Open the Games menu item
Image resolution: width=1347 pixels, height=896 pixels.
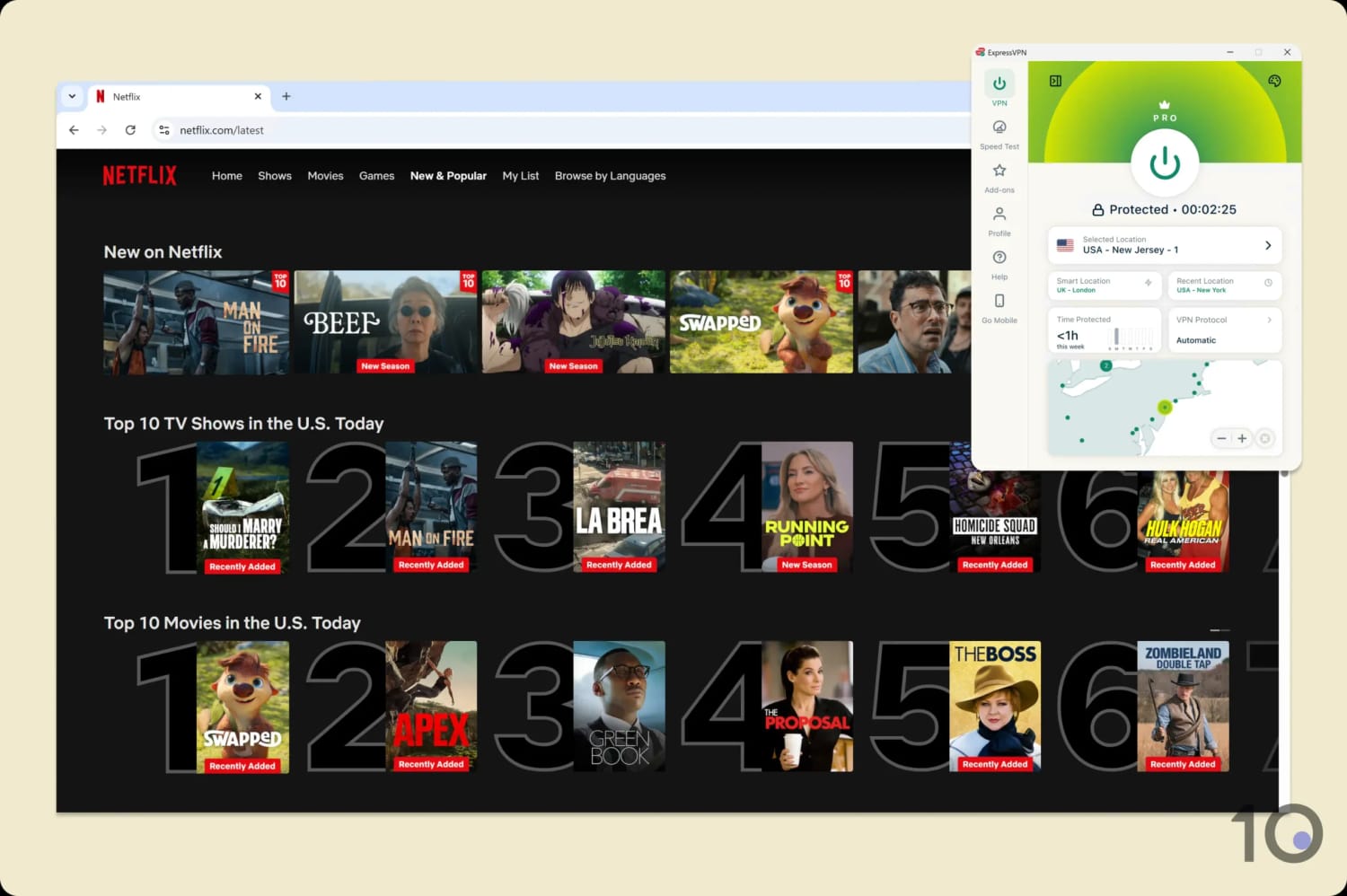376,176
